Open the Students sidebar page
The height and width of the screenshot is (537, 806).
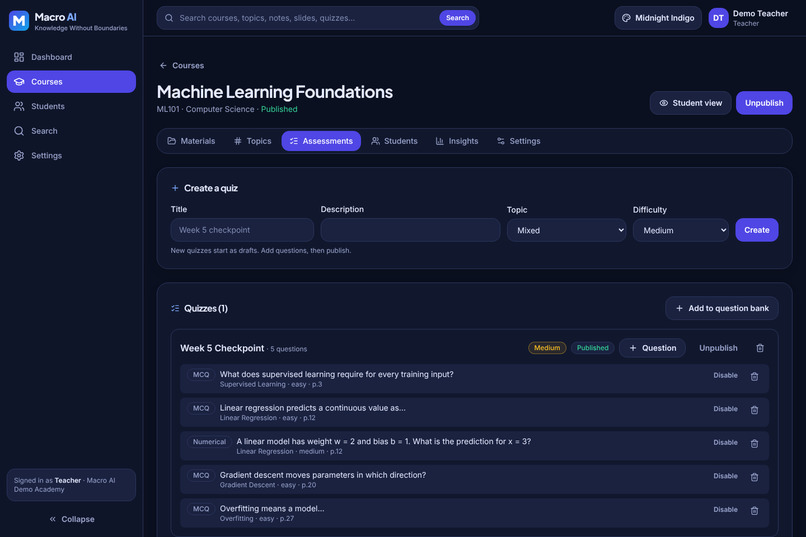point(71,106)
